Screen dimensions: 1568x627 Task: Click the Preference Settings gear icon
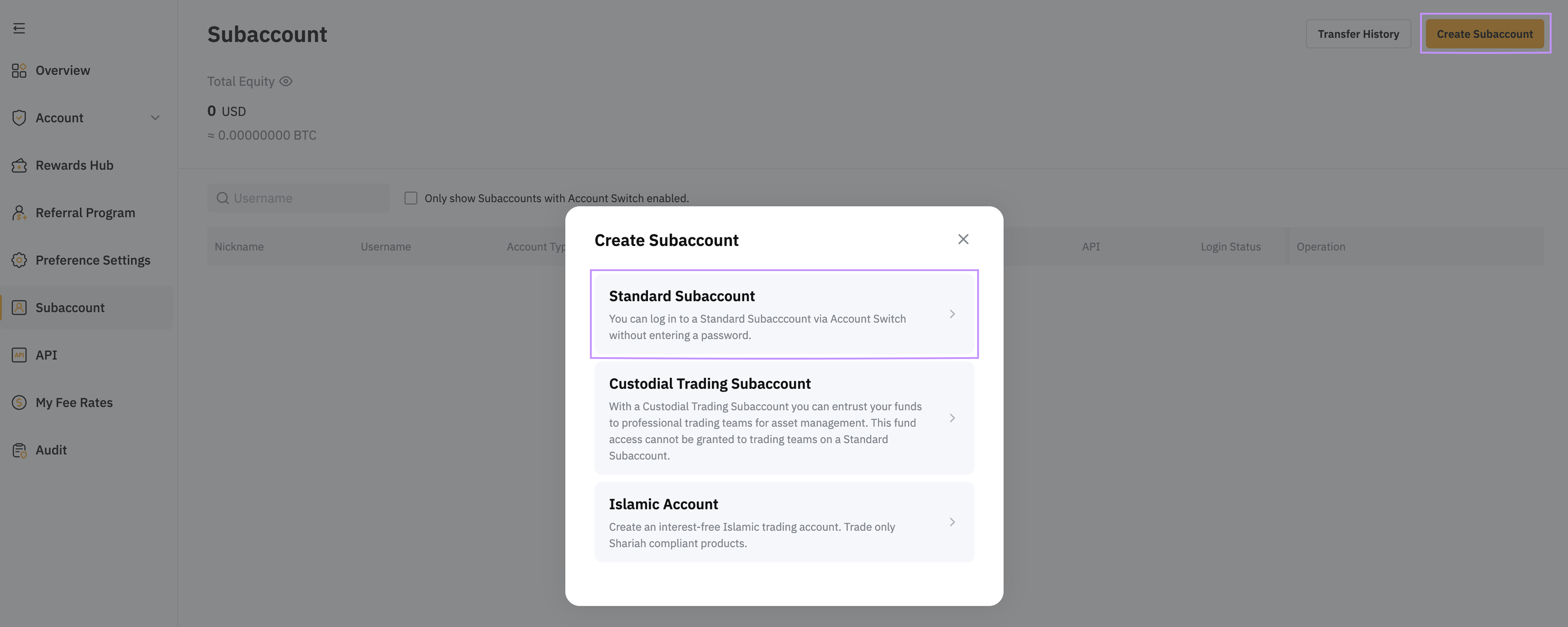click(19, 260)
